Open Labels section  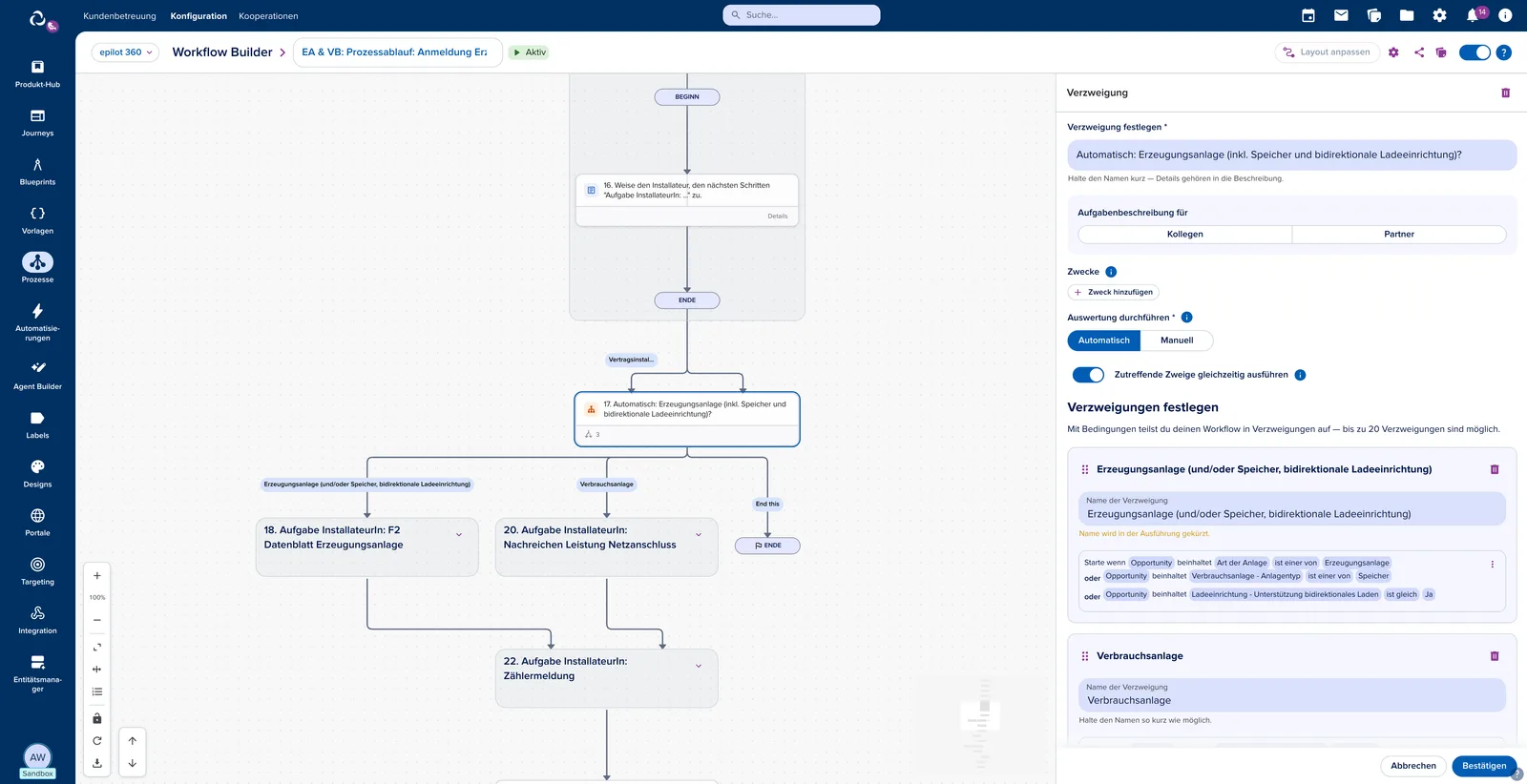coord(37,425)
